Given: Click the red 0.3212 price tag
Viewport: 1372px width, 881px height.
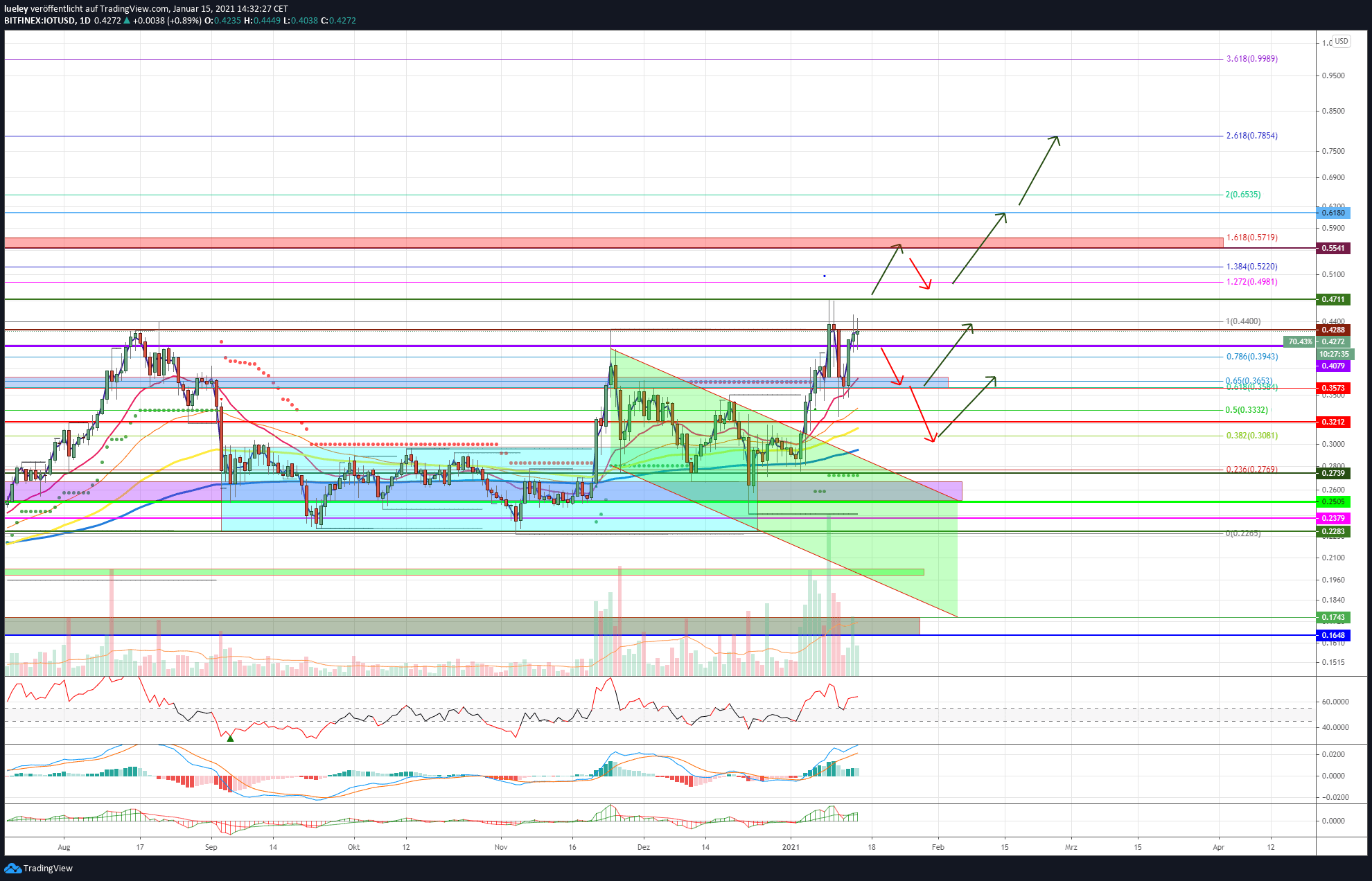Looking at the screenshot, I should pos(1333,422).
